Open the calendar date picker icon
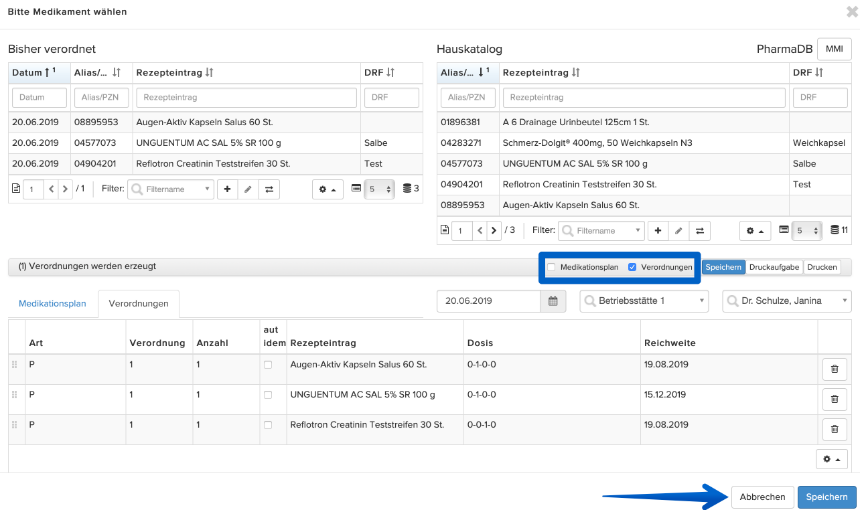The width and height of the screenshot is (860, 510). pyautogui.click(x=553, y=301)
